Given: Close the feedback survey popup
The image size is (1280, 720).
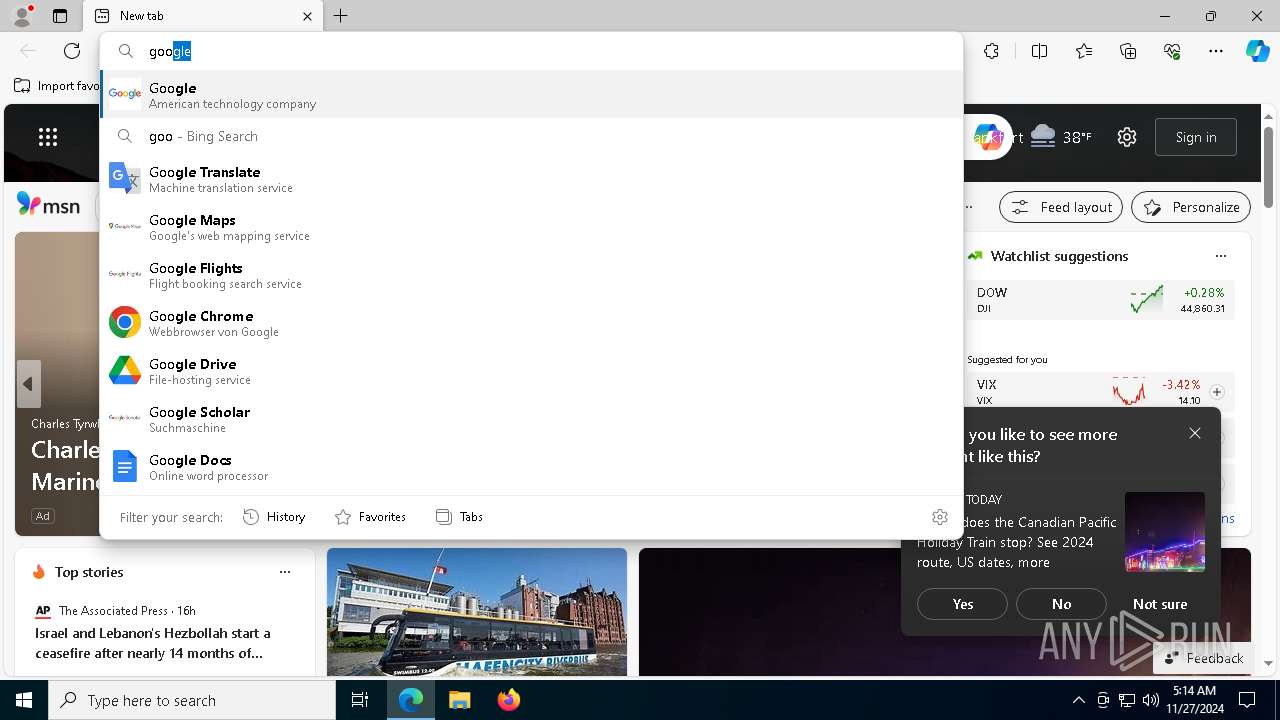Looking at the screenshot, I should (x=1195, y=433).
